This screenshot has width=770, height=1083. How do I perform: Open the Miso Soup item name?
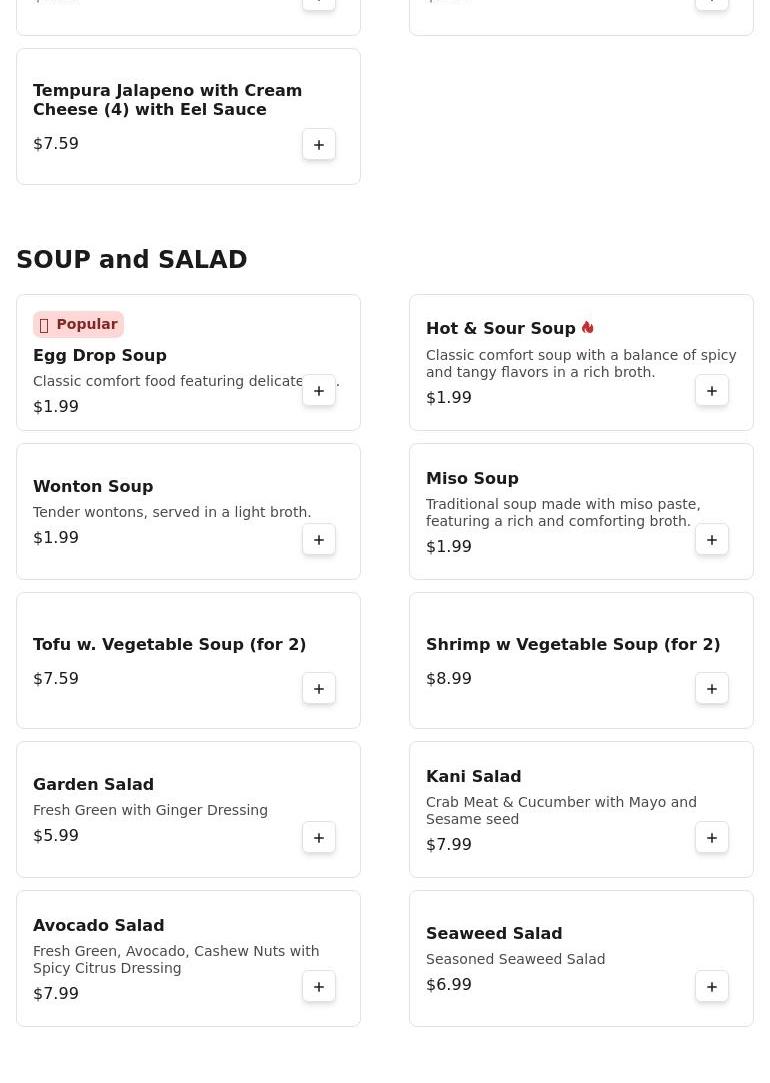tap(472, 478)
